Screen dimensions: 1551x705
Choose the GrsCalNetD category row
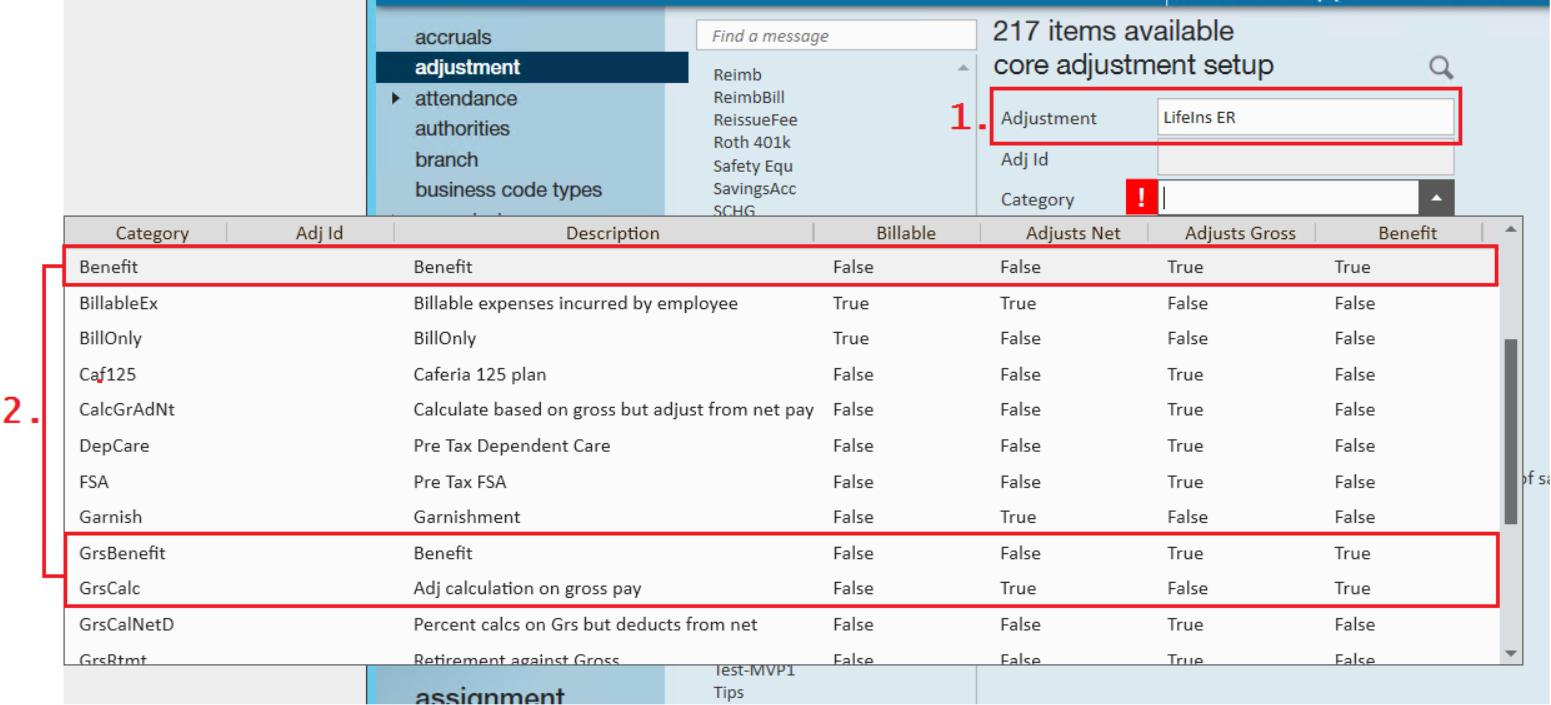(782, 624)
